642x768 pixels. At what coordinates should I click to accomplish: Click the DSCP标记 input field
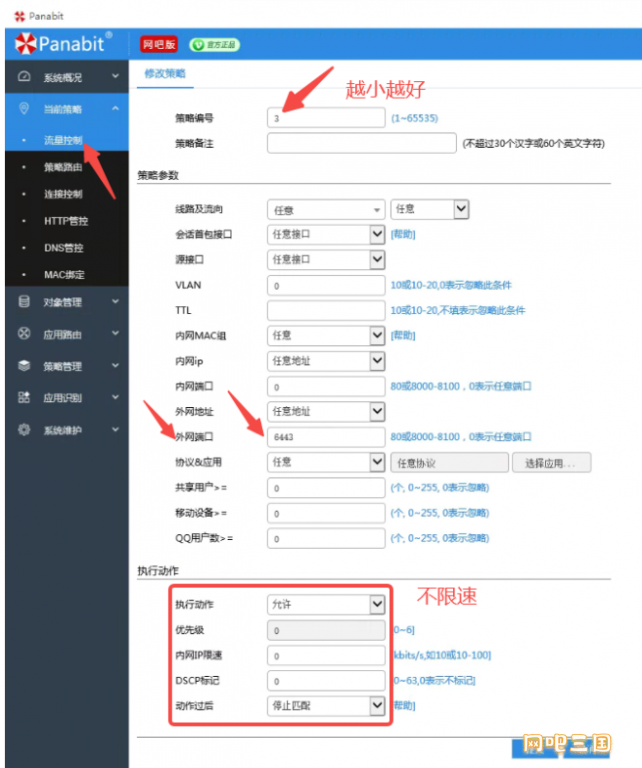[x=326, y=681]
